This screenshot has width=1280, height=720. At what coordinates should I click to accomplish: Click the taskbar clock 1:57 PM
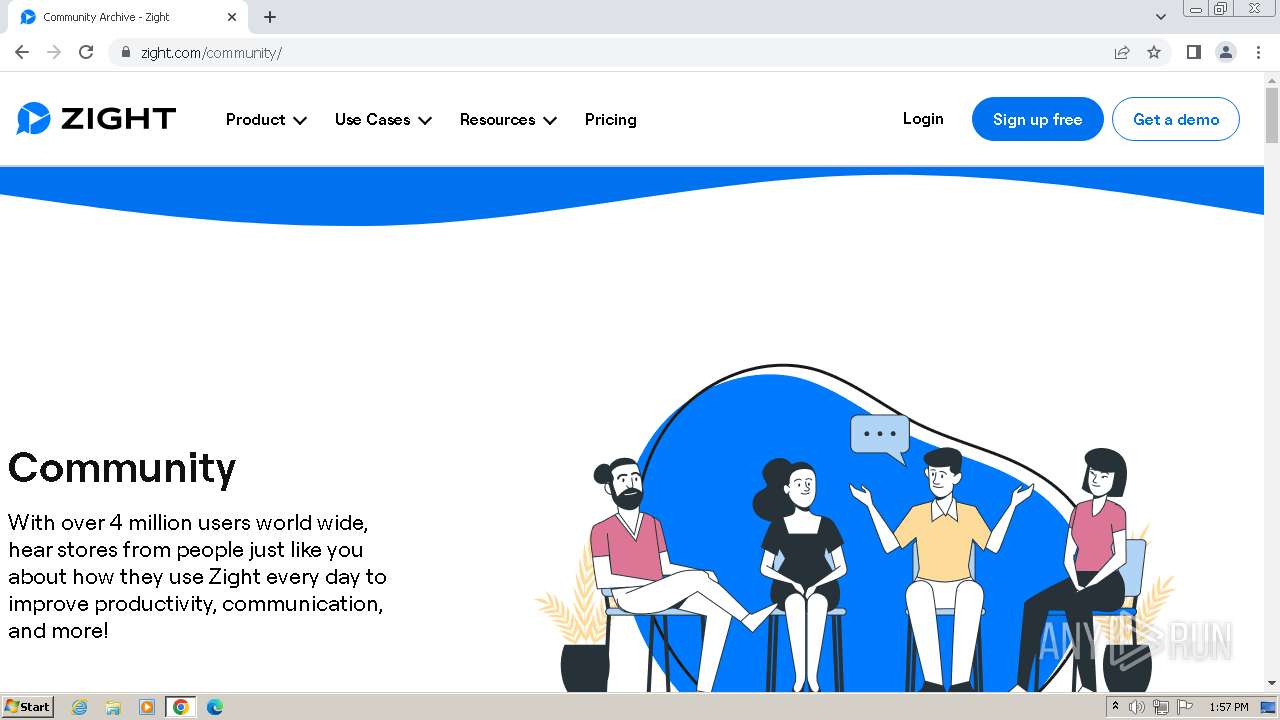click(x=1229, y=707)
